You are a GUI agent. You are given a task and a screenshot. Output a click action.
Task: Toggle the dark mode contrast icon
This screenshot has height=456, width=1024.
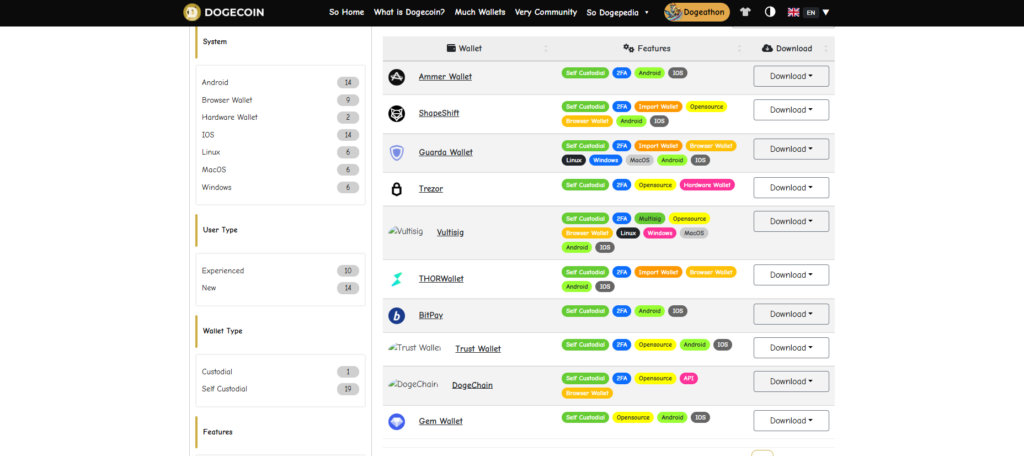tap(769, 12)
